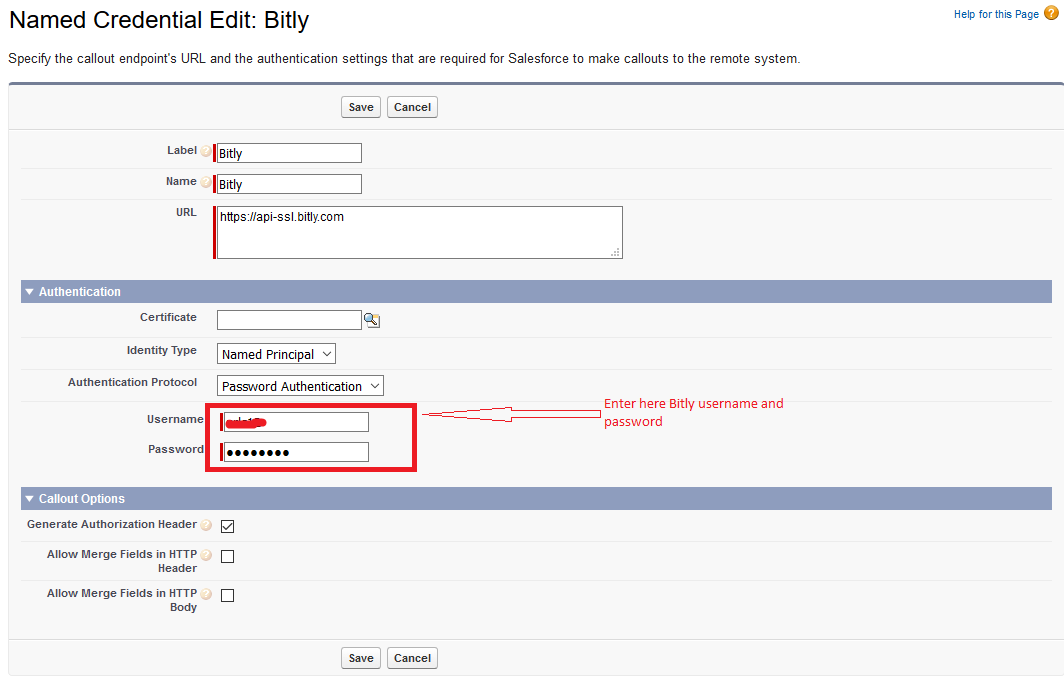Click the help question mark icon top right
Image resolution: width=1064 pixels, height=678 pixels.
tap(1050, 14)
